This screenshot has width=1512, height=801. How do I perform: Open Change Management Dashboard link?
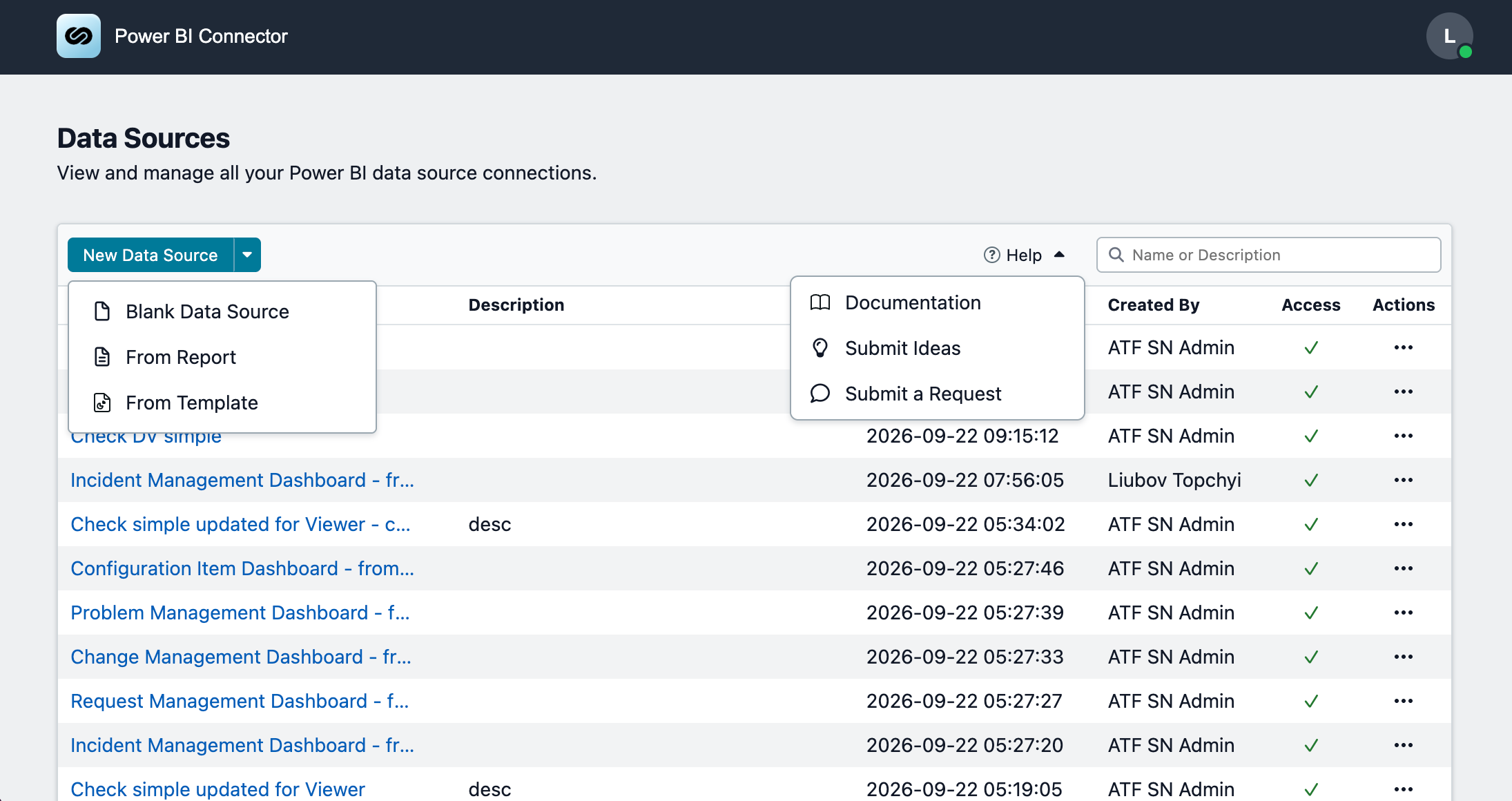(241, 657)
